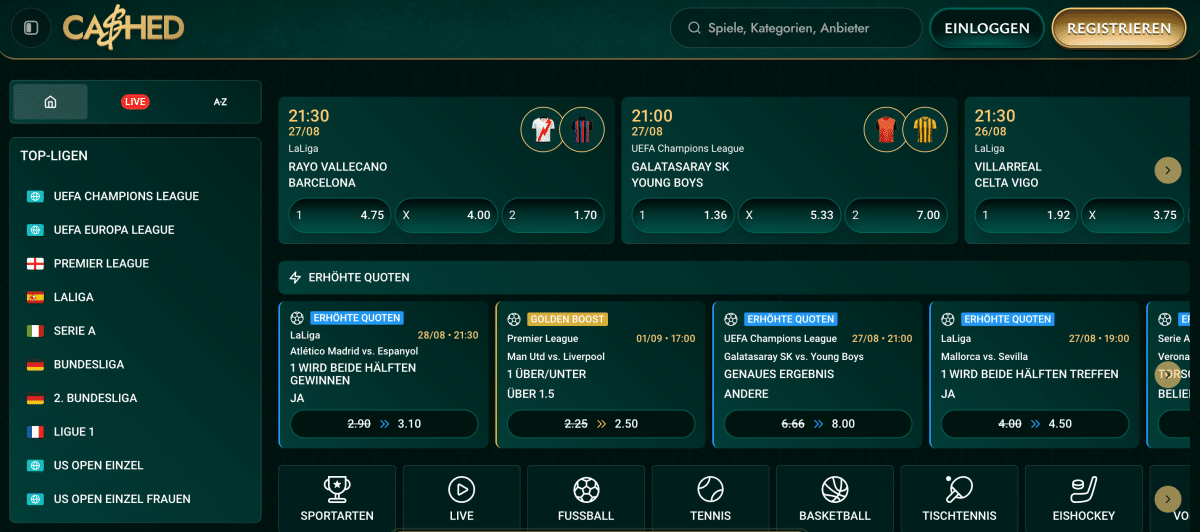The image size is (1200, 532).
Task: Click the Ligue 1 France flag
Action: coord(35,432)
